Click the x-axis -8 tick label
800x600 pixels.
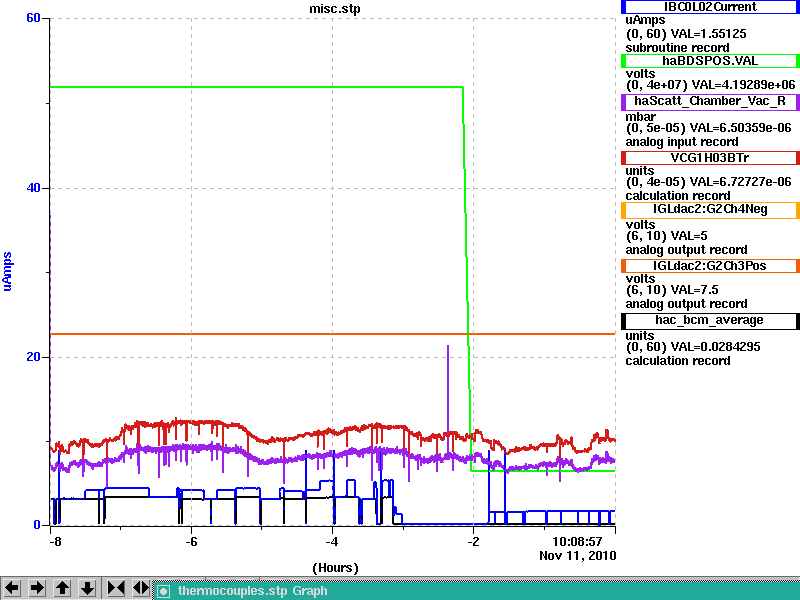point(55,541)
